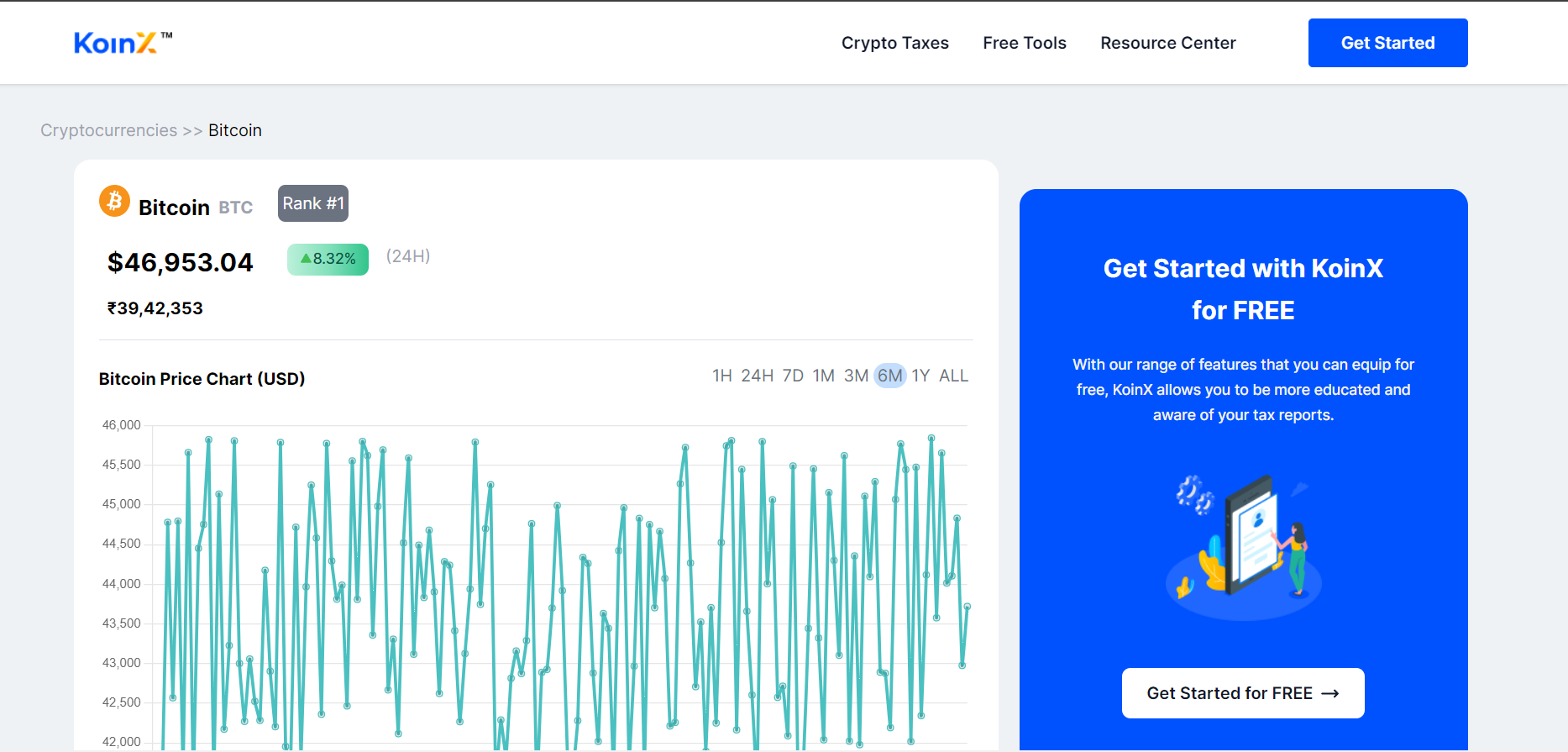Screen dimensions: 1568x752
Task: Click the Rank #1 badge
Action: tap(313, 203)
